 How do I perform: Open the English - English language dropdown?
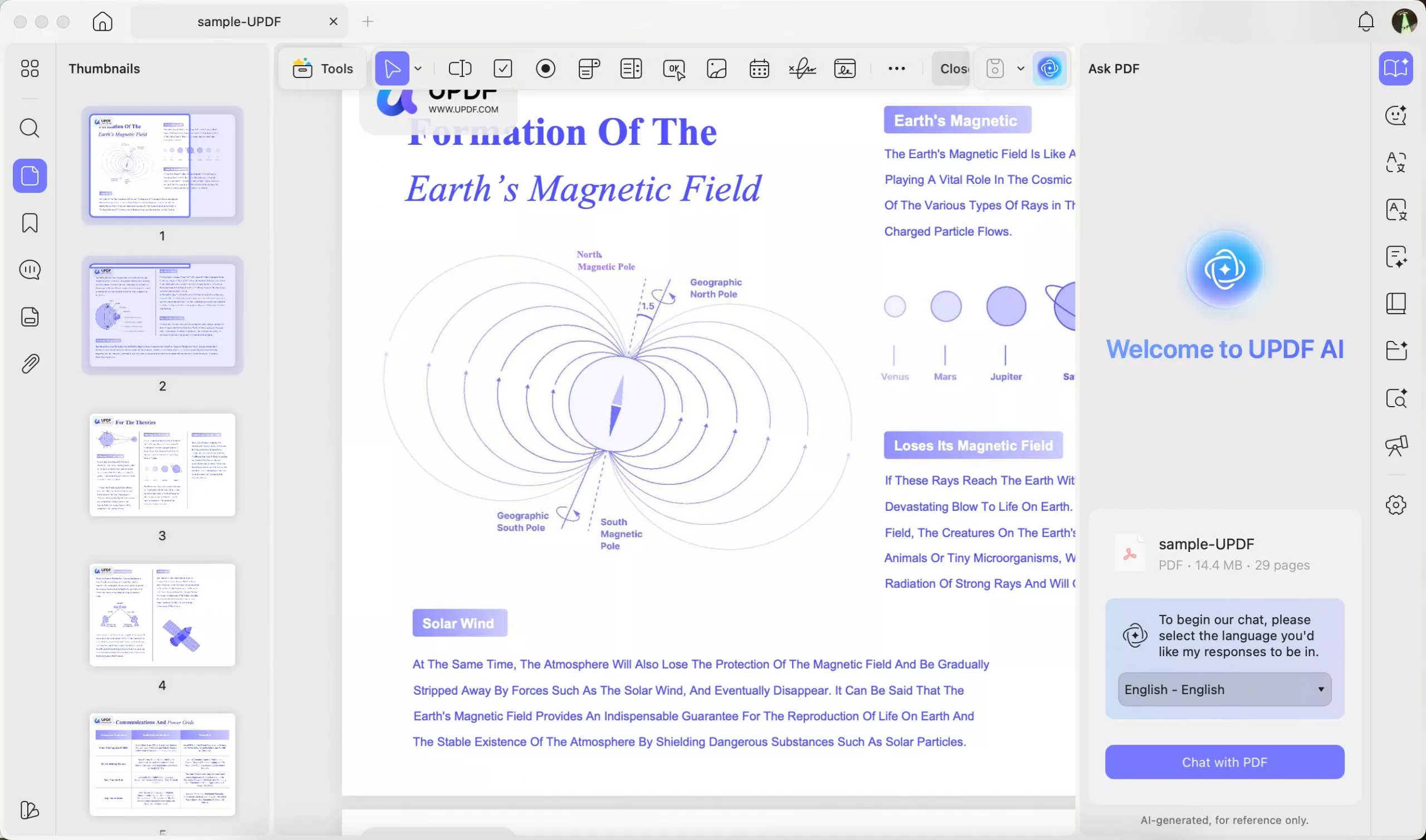(x=1224, y=689)
